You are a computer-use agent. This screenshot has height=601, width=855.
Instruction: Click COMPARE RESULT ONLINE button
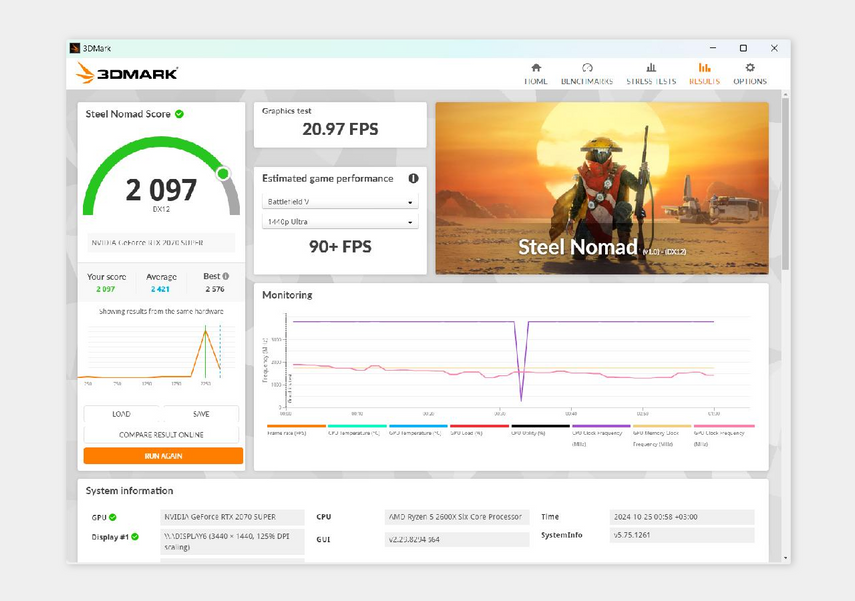pyautogui.click(x=161, y=435)
